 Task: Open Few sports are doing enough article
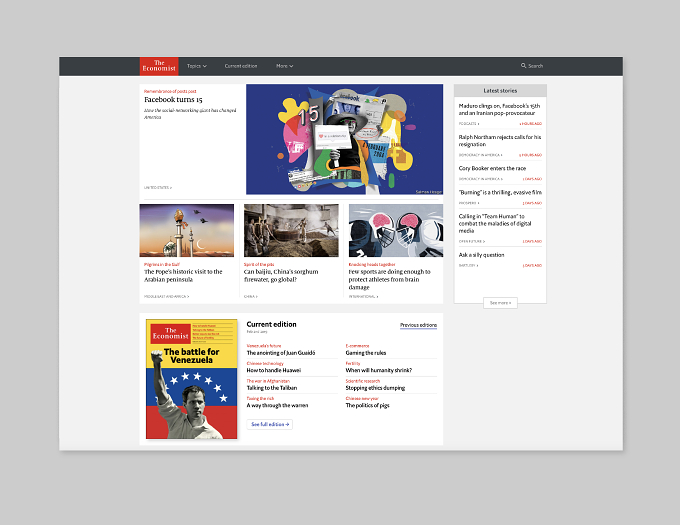389,279
